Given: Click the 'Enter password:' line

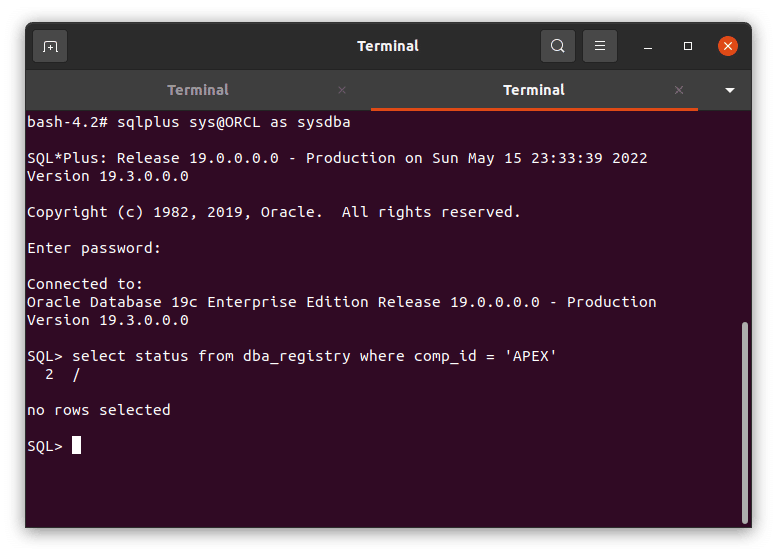Looking at the screenshot, I should coord(94,248).
